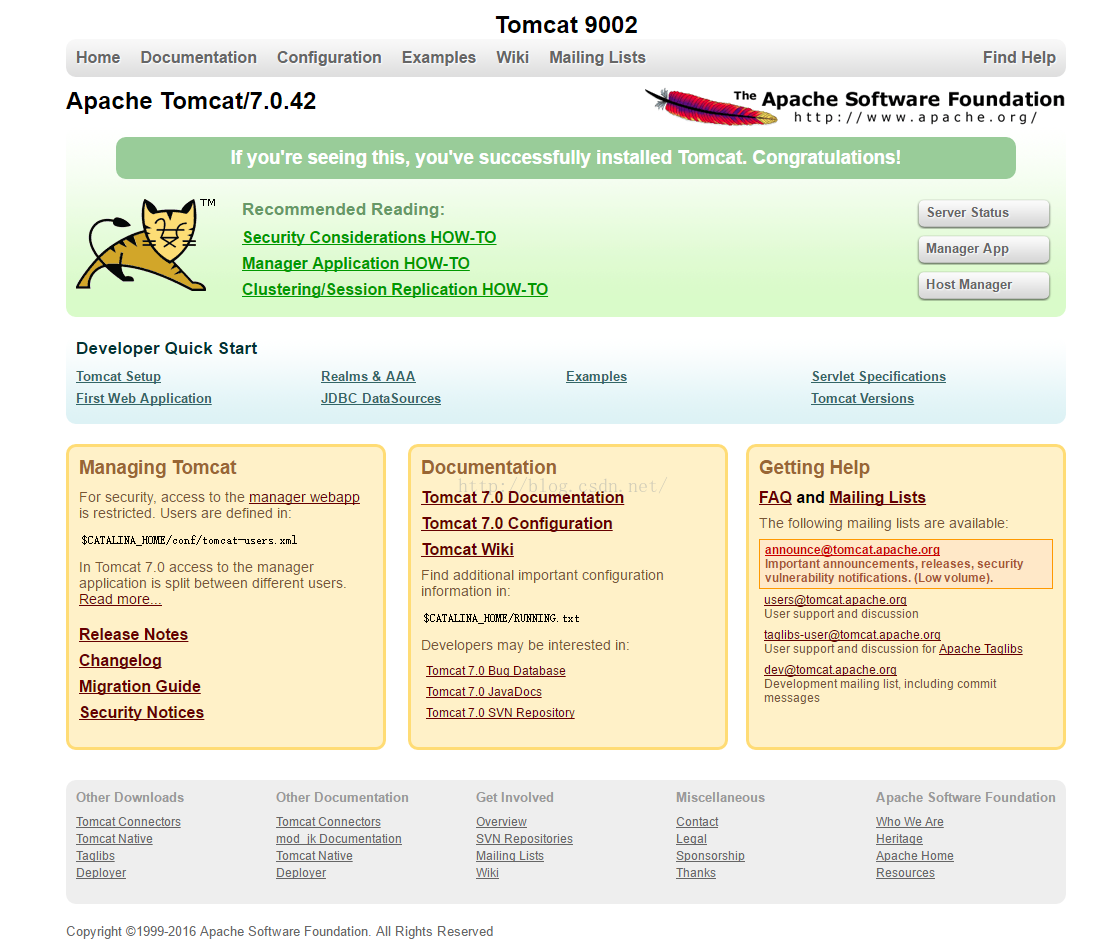
Task: Open Wiki link under Get Involved
Action: tap(487, 872)
